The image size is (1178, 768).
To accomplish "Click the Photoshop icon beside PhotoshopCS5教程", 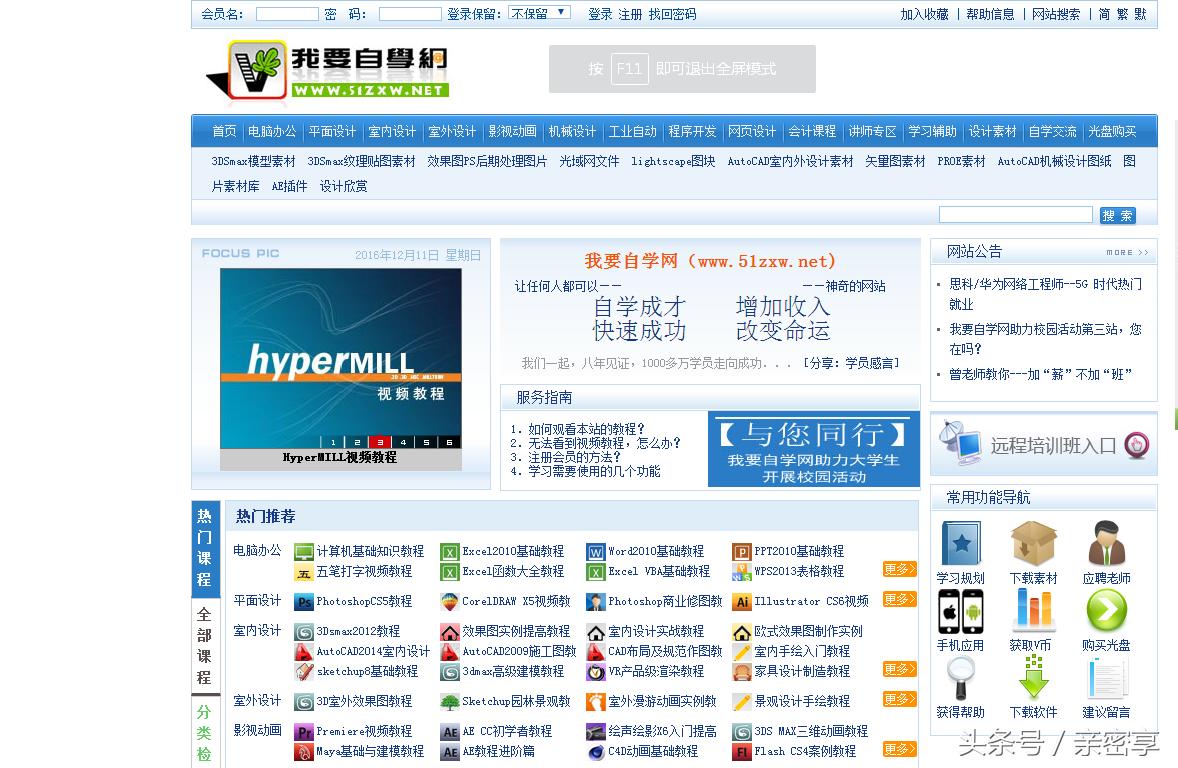I will point(304,602).
